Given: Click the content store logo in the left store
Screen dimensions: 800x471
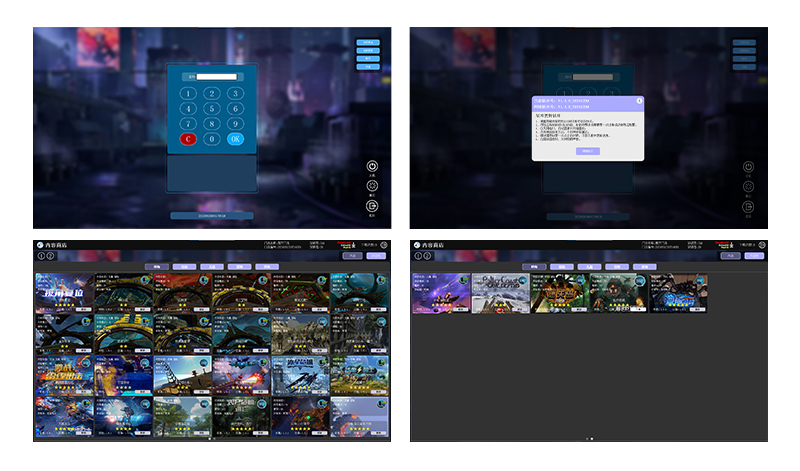Looking at the screenshot, I should pos(40,244).
